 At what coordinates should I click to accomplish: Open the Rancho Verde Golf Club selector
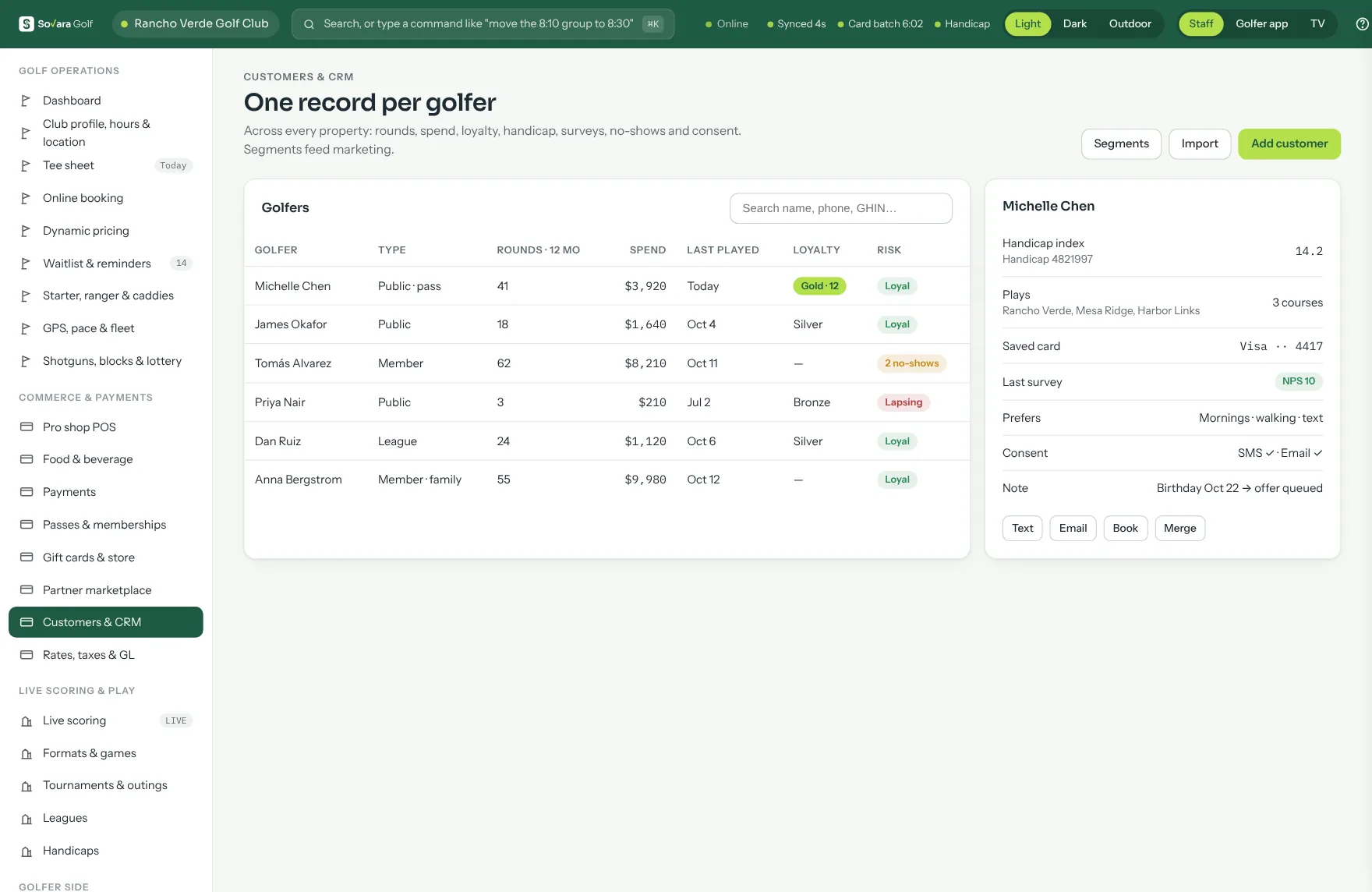(x=195, y=24)
